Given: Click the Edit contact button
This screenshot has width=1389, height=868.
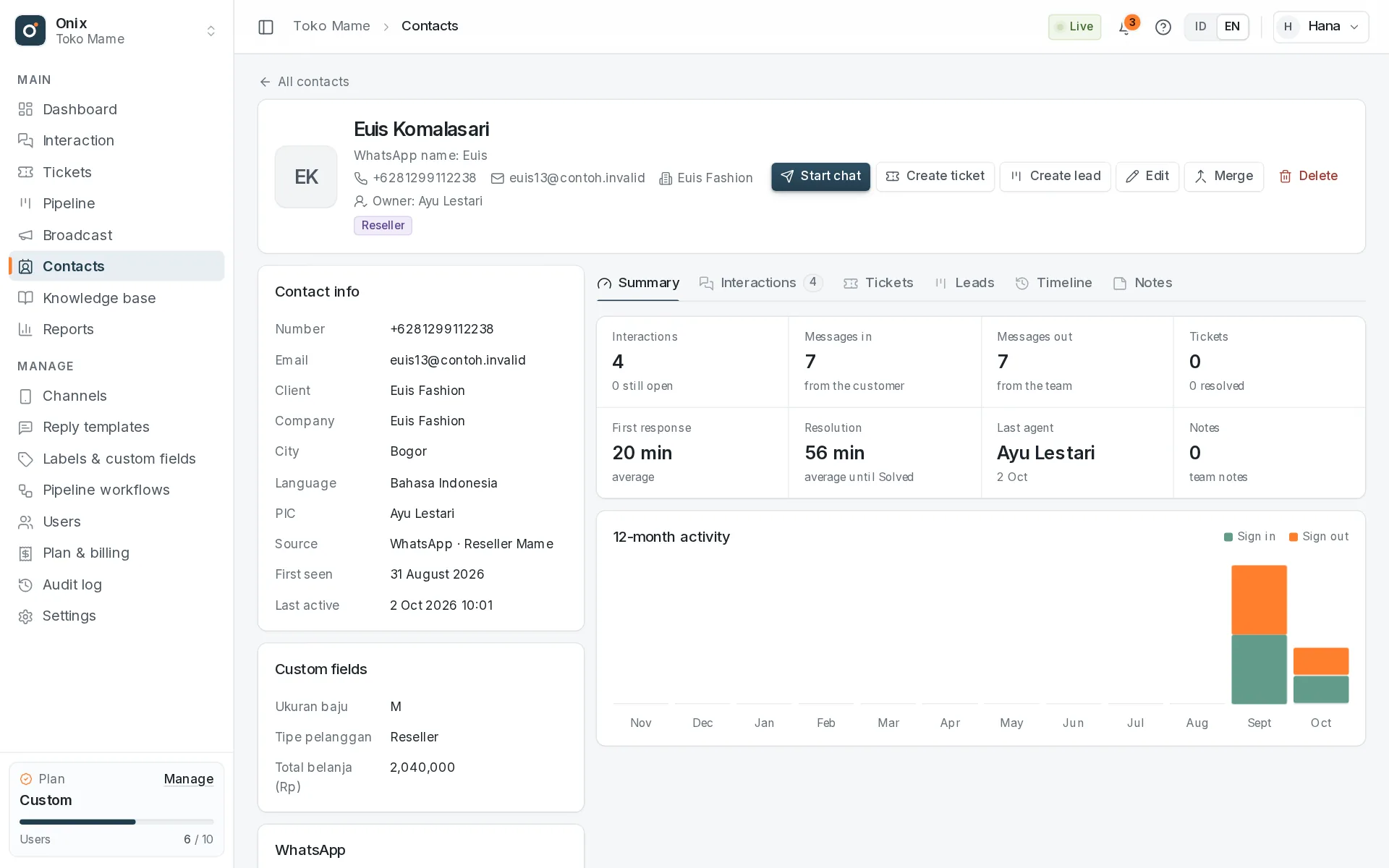Looking at the screenshot, I should 1147,176.
